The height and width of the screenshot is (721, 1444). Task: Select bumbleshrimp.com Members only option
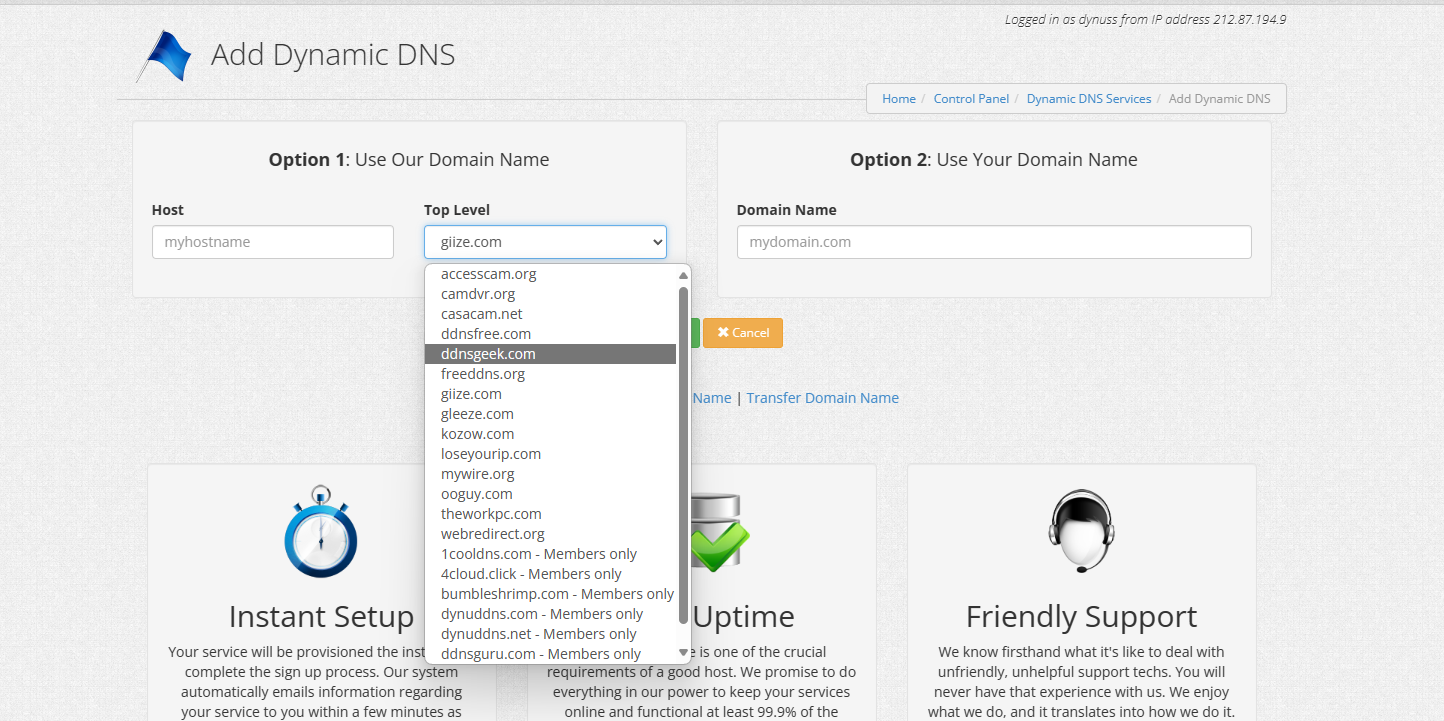click(550, 594)
